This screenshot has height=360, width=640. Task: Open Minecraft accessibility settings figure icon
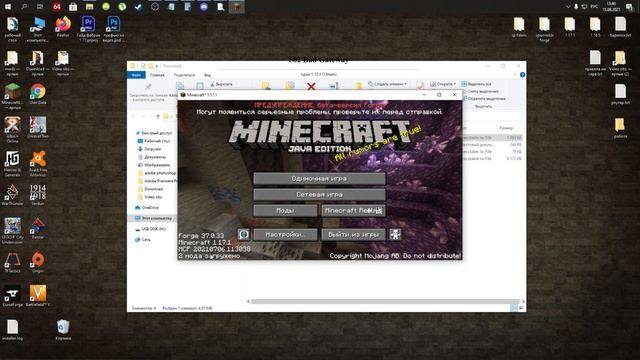(395, 234)
